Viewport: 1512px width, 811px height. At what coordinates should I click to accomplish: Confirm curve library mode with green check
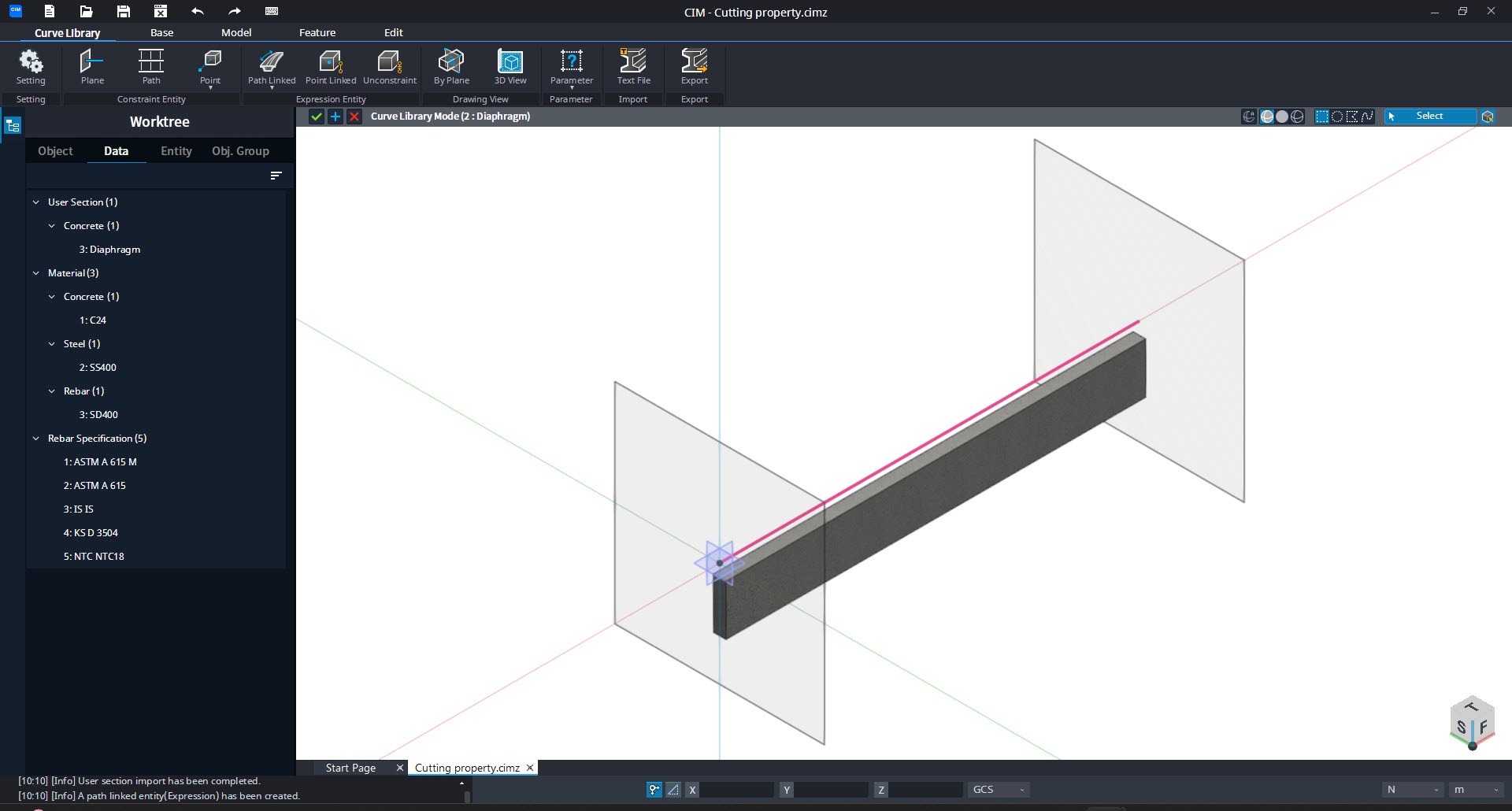pos(317,117)
